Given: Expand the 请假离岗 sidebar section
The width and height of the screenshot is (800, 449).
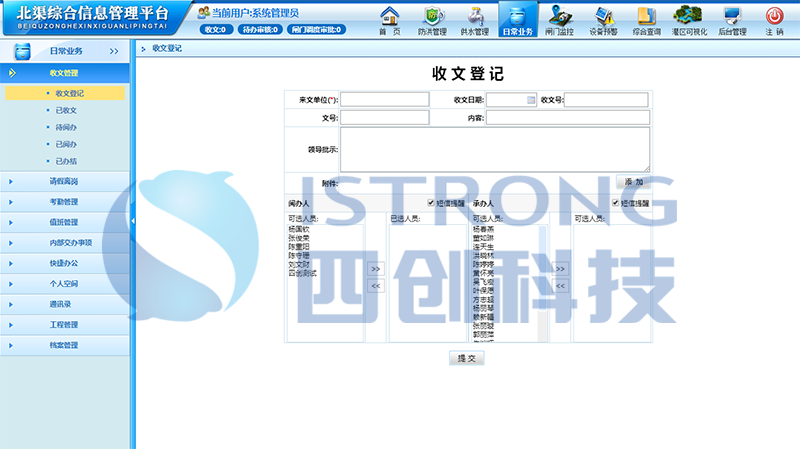Looking at the screenshot, I should tap(64, 182).
